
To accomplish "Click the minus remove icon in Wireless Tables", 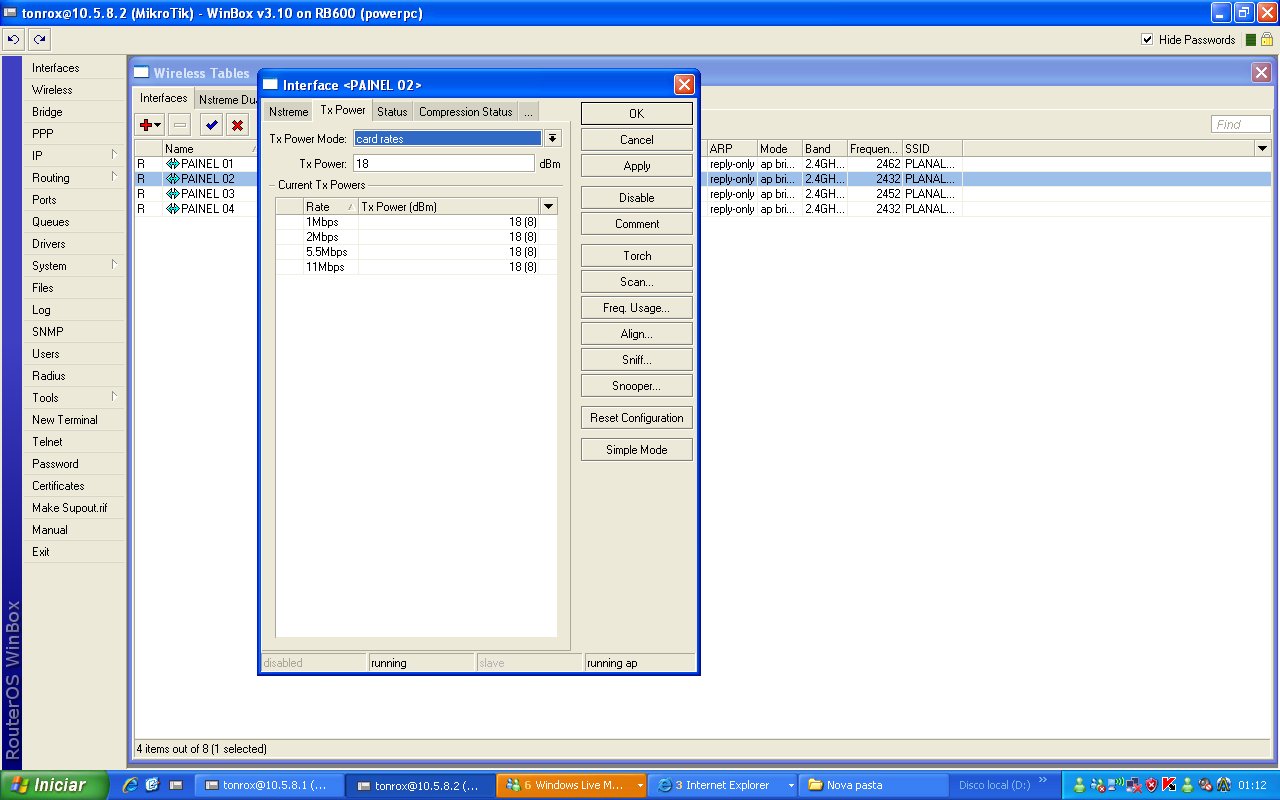I will [180, 125].
